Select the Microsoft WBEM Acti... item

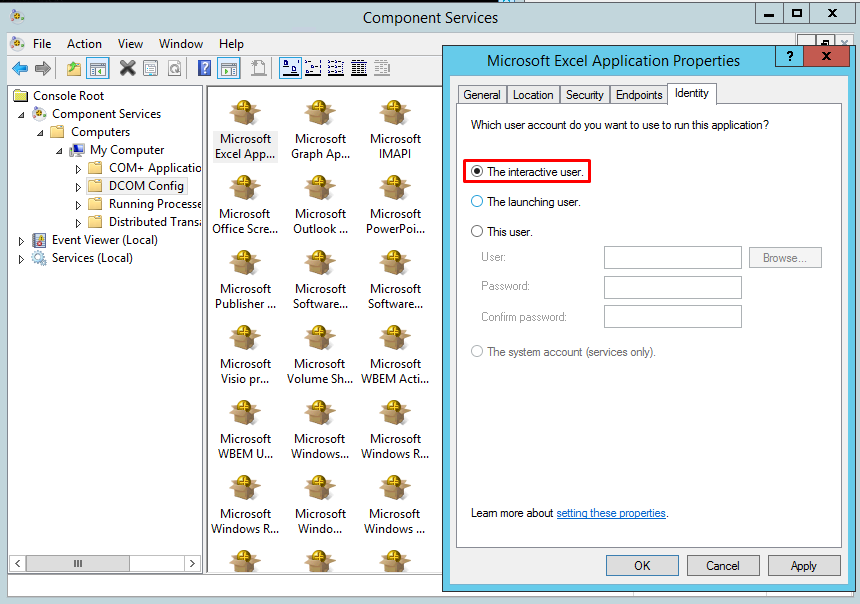(395, 356)
